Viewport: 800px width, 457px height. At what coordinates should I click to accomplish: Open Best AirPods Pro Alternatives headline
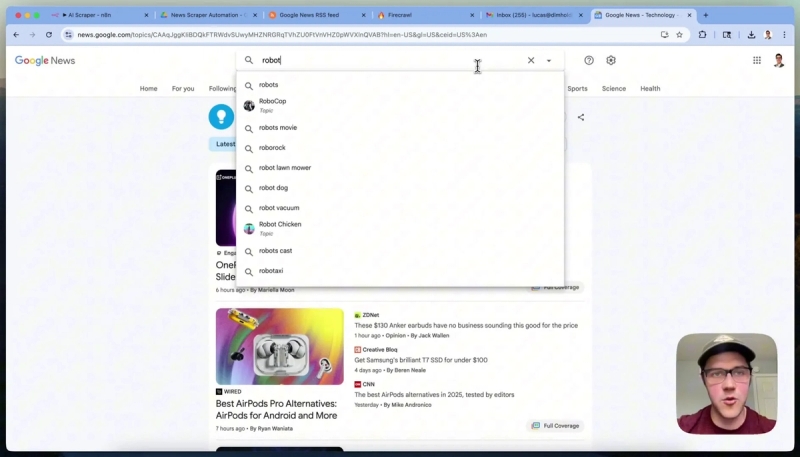pyautogui.click(x=277, y=410)
